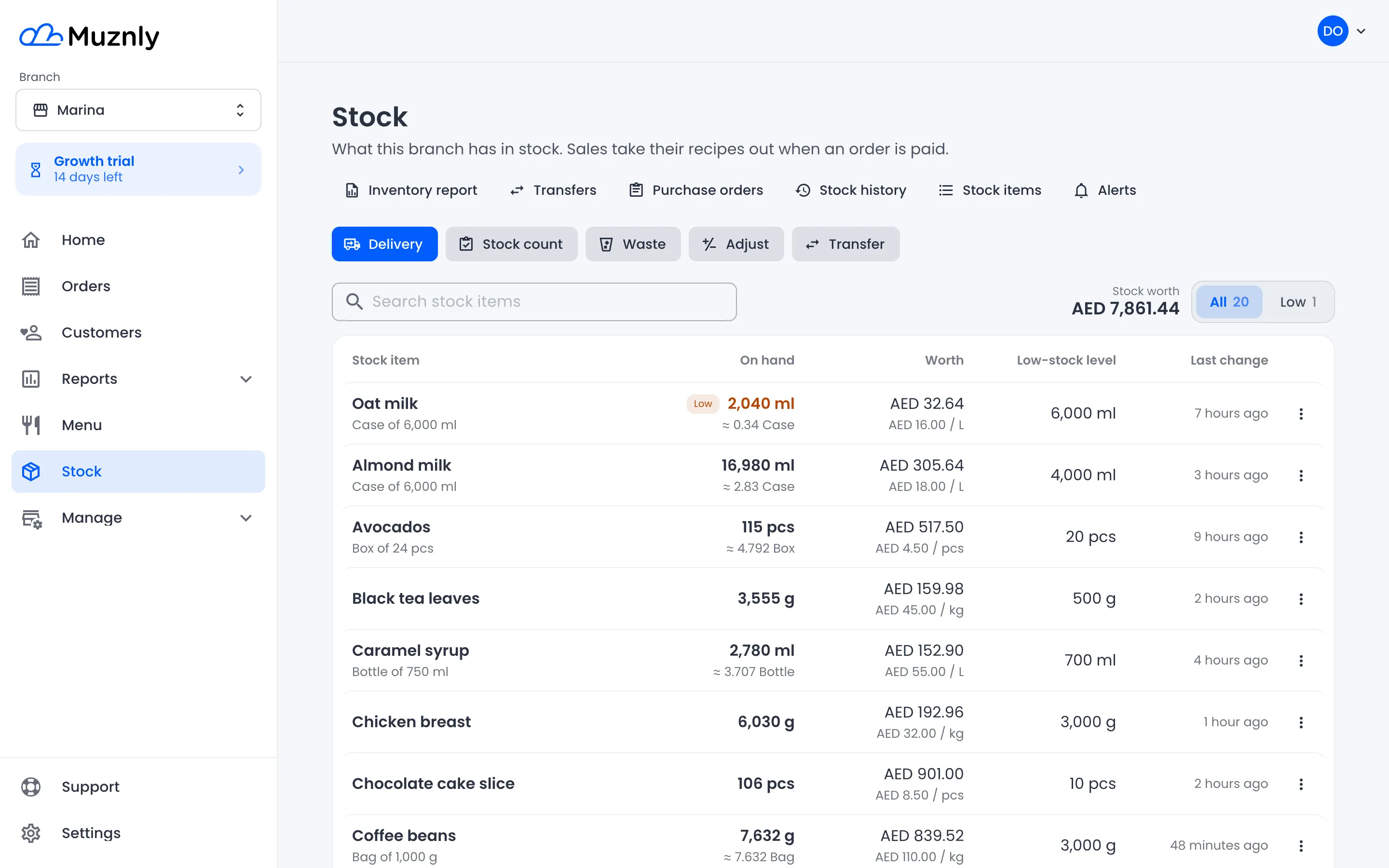Image resolution: width=1389 pixels, height=868 pixels.
Task: Go to Transfers tab
Action: [x=553, y=190]
